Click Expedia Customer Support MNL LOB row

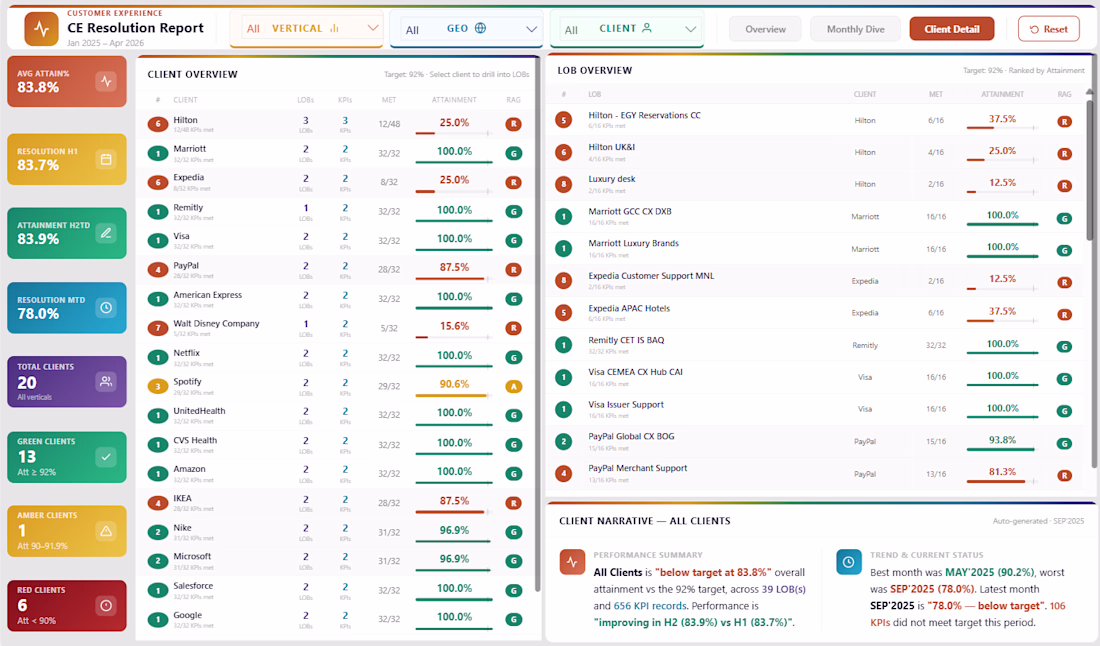tap(817, 281)
